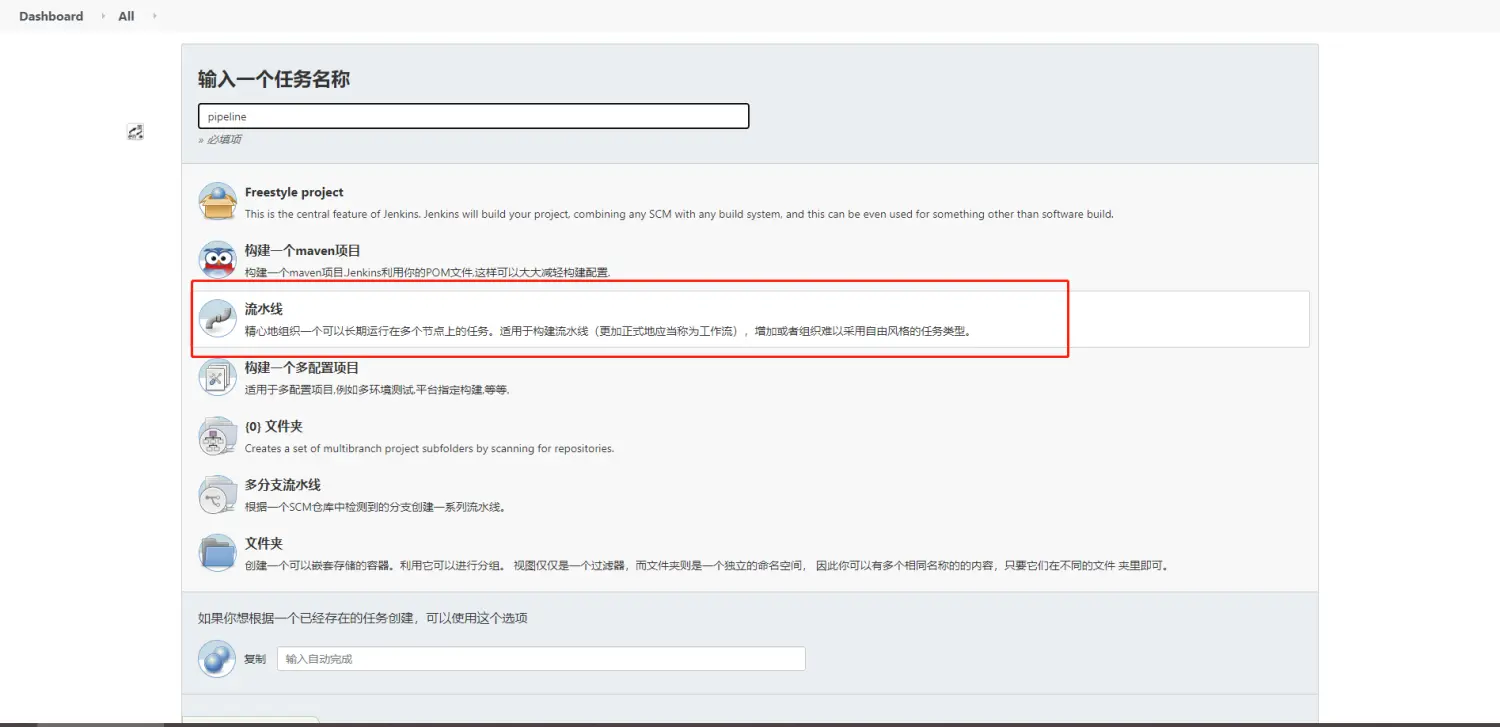1500x727 pixels.
Task: Click the {0} 文件夹 organization folder icon
Action: coord(217,436)
